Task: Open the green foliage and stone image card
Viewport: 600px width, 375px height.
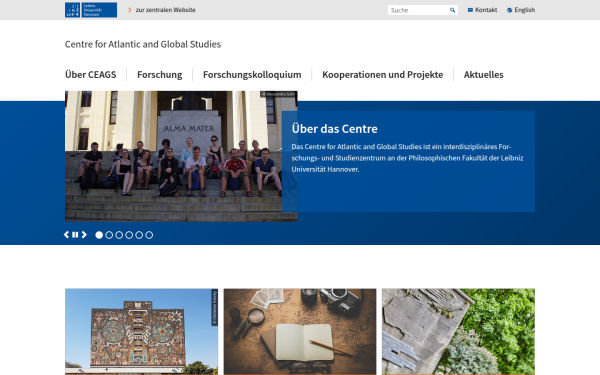Action: click(458, 332)
